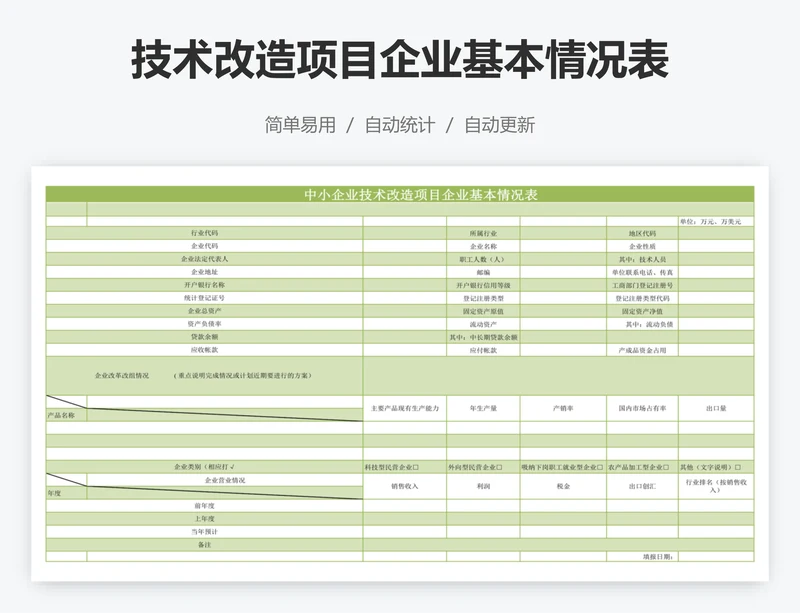Screen dimensions: 800x613
Task: Select the 地区代码 label cell
Action: 642,233
